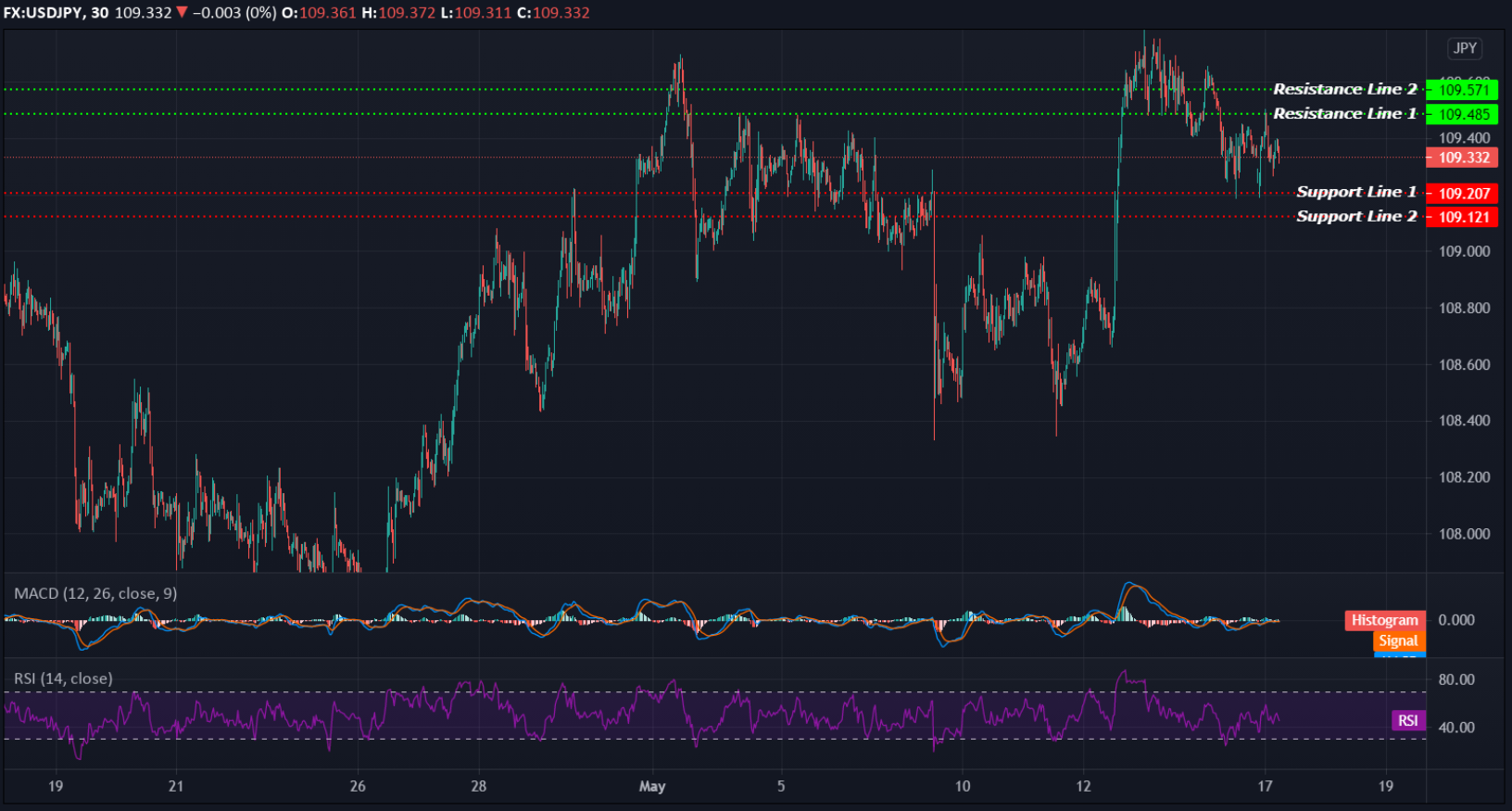The height and width of the screenshot is (811, 1512).
Task: Click the 80.00 RSI scale value
Action: [1456, 679]
